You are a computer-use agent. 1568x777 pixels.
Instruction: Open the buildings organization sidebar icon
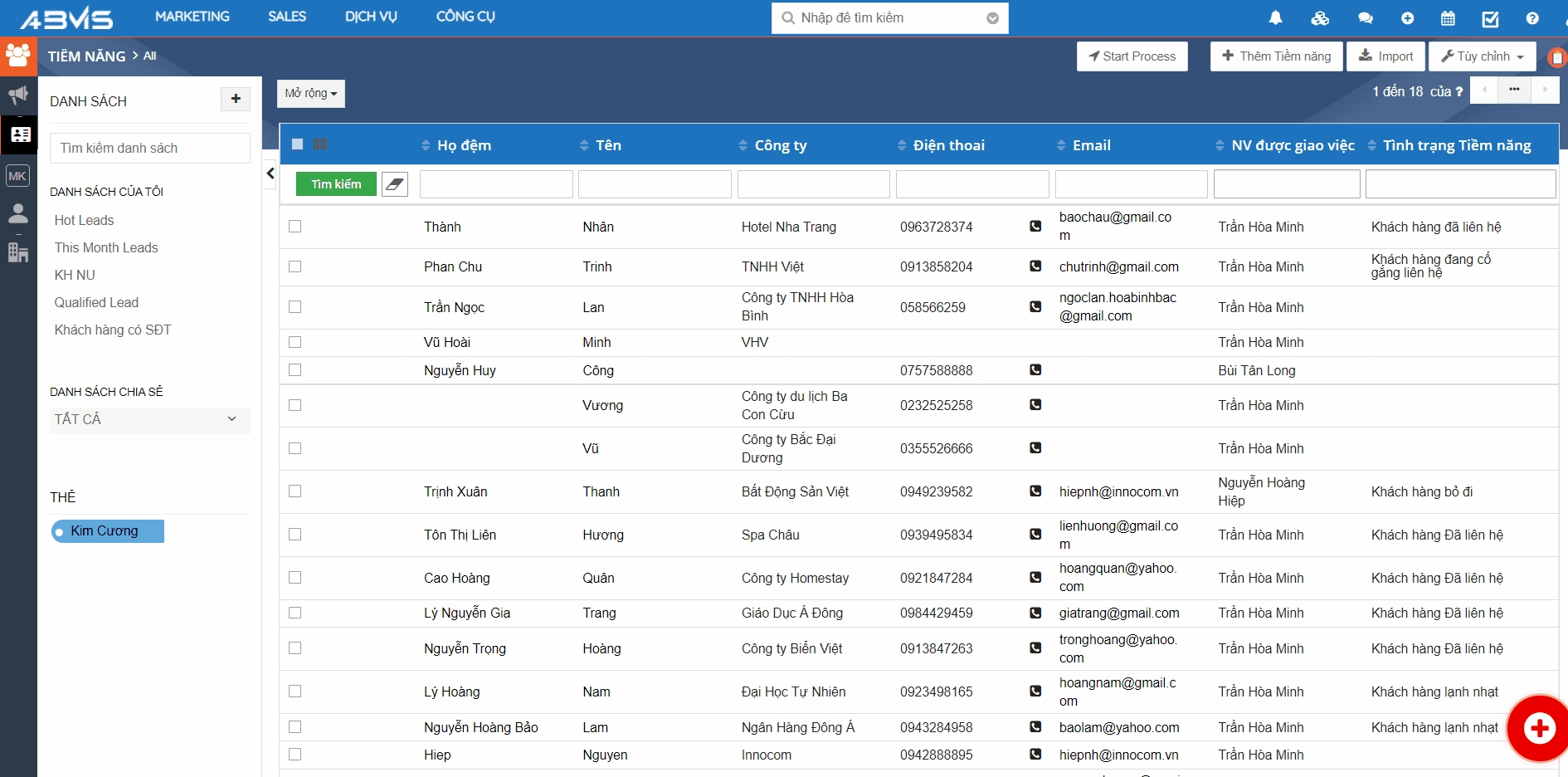coord(18,252)
